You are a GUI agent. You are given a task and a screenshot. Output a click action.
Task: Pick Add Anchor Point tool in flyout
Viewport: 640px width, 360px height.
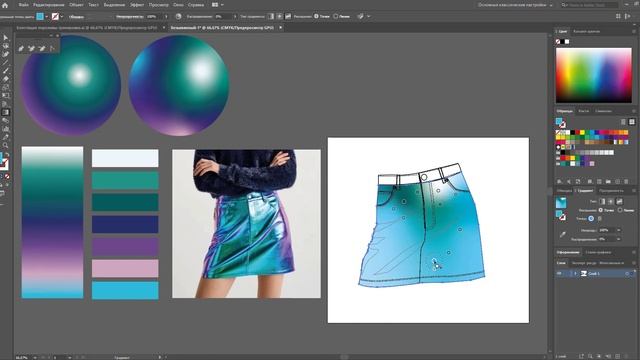(x=31, y=49)
